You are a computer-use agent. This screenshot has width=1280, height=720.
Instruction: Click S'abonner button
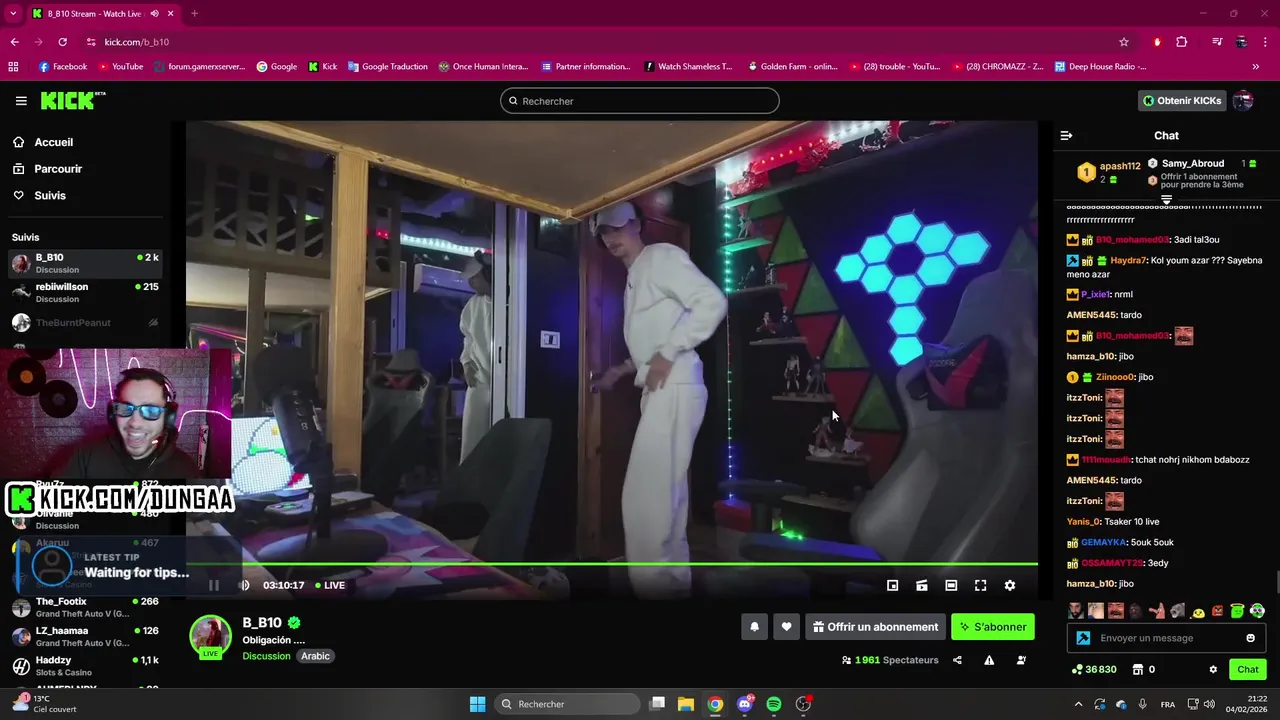click(993, 627)
